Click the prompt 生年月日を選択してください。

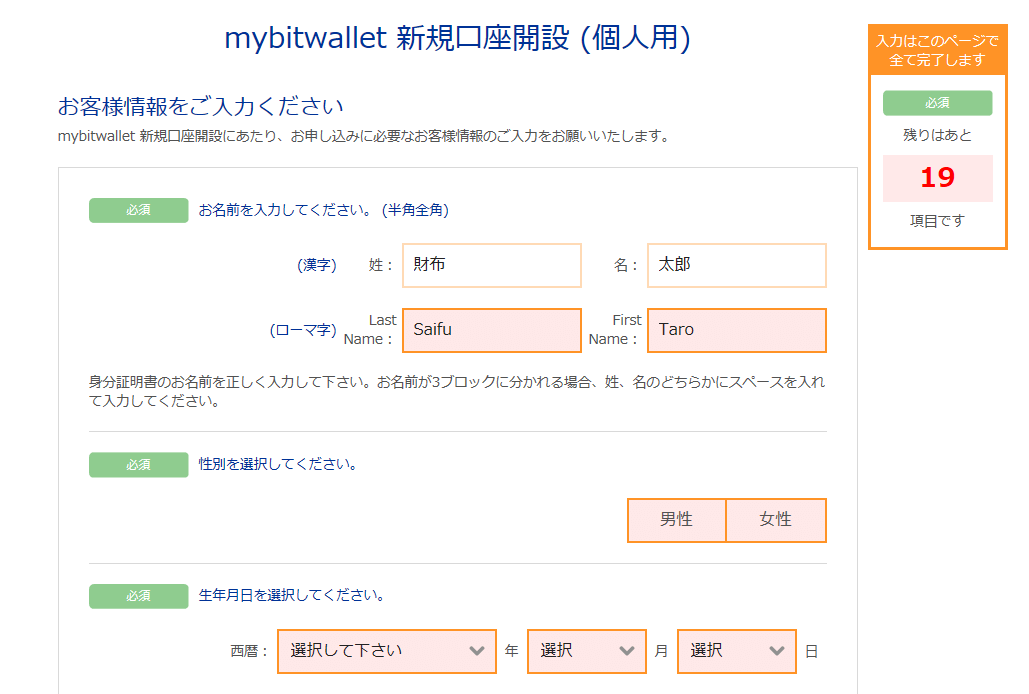[291, 596]
